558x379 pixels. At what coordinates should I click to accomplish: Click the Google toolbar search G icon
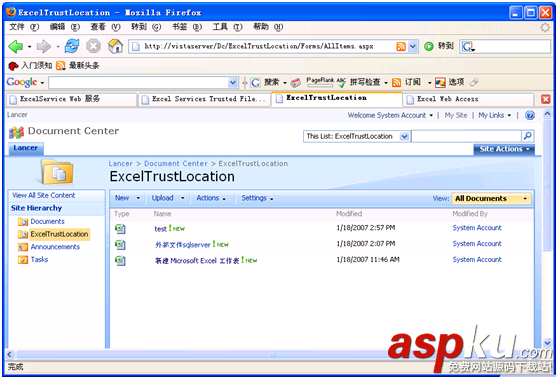255,83
